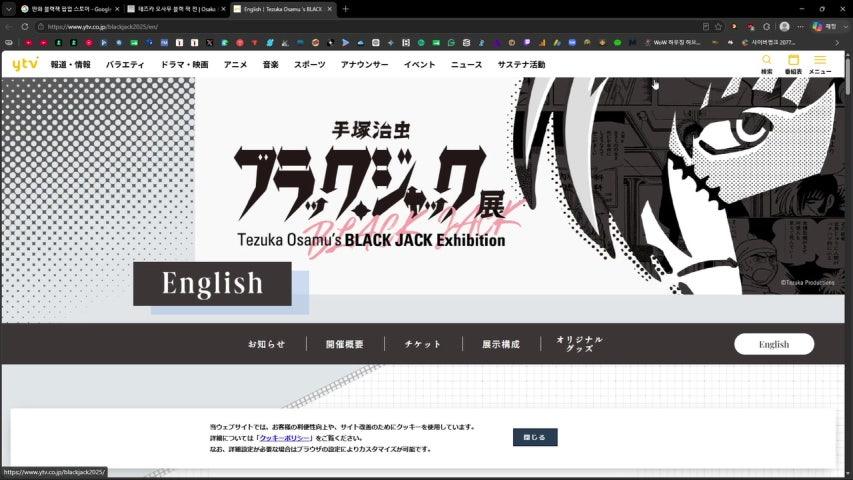Open the ニュース menu
Image resolution: width=853 pixels, height=480 pixels.
pos(466,64)
